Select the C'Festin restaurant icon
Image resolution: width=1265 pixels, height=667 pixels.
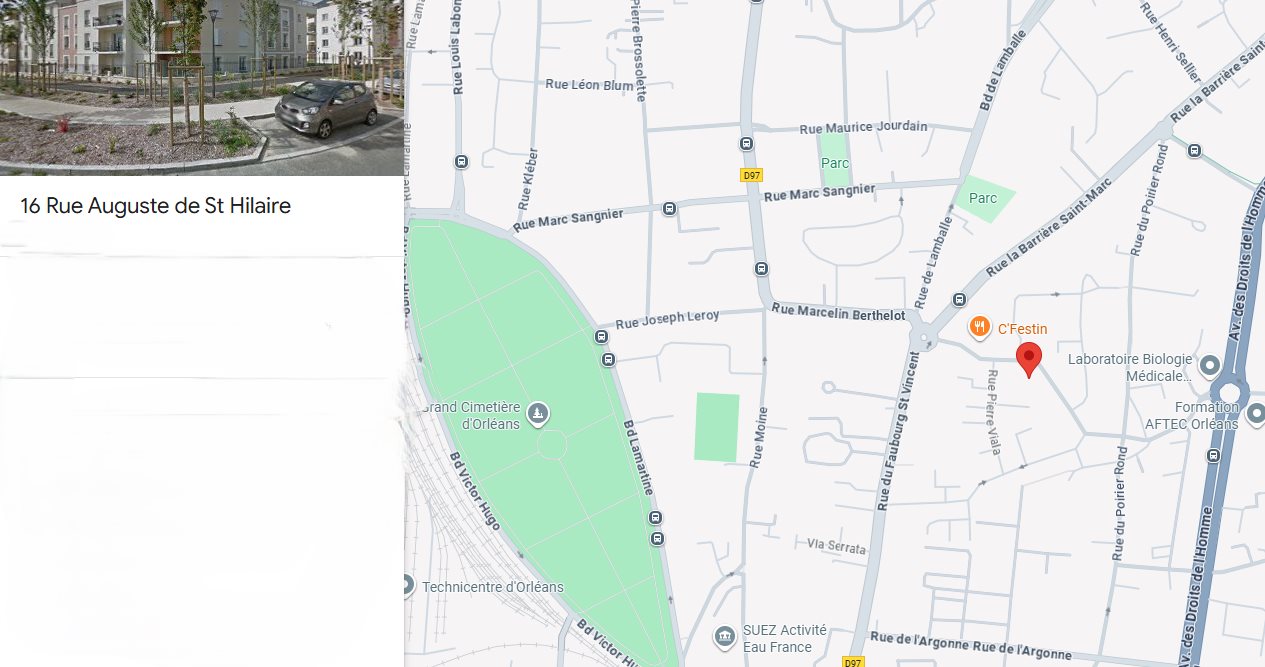tap(980, 327)
